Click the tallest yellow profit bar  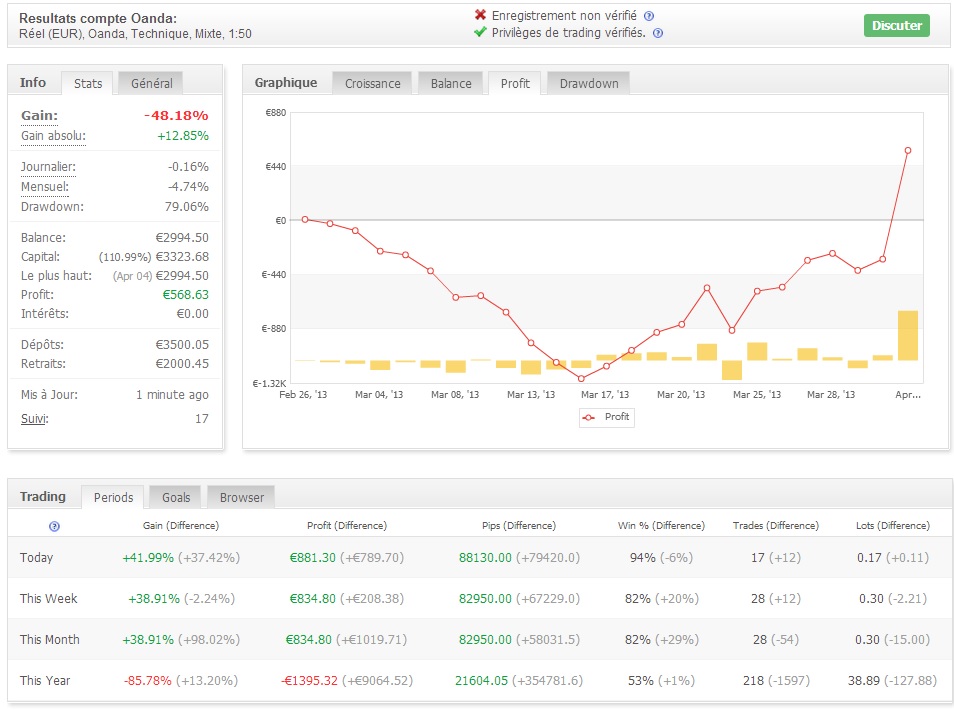click(907, 335)
